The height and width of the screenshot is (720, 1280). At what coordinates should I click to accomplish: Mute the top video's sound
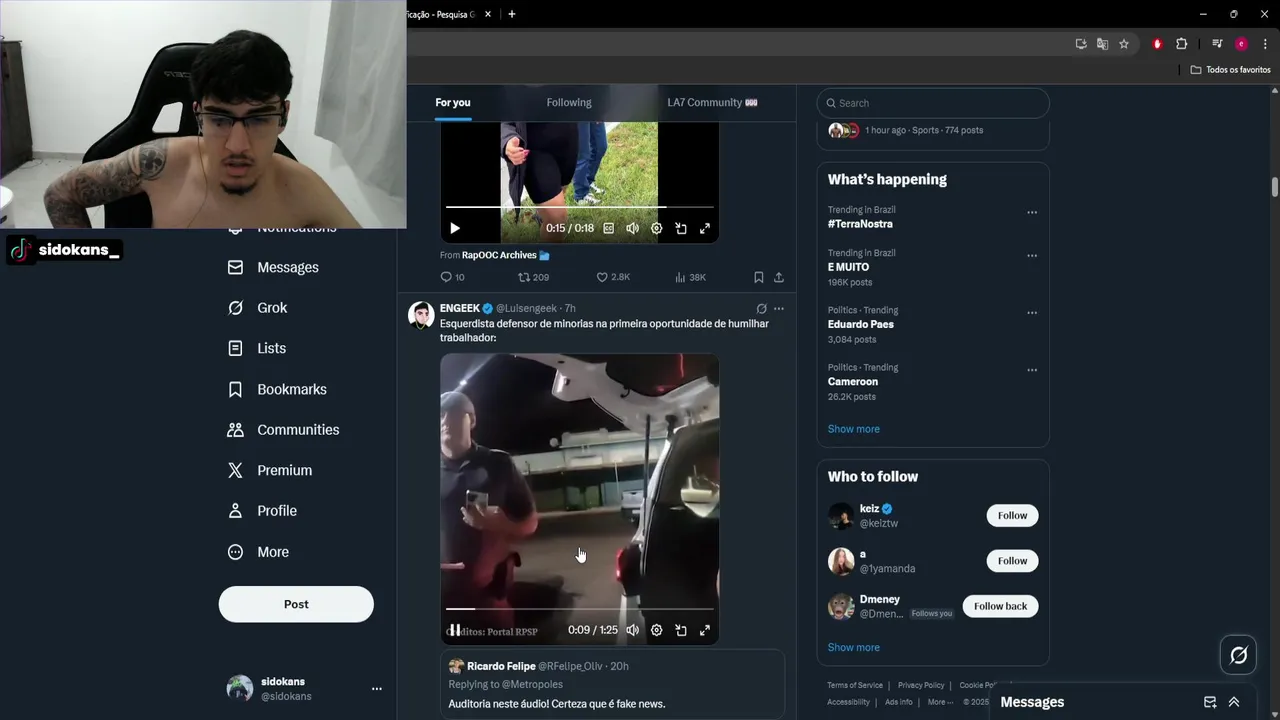tap(632, 228)
